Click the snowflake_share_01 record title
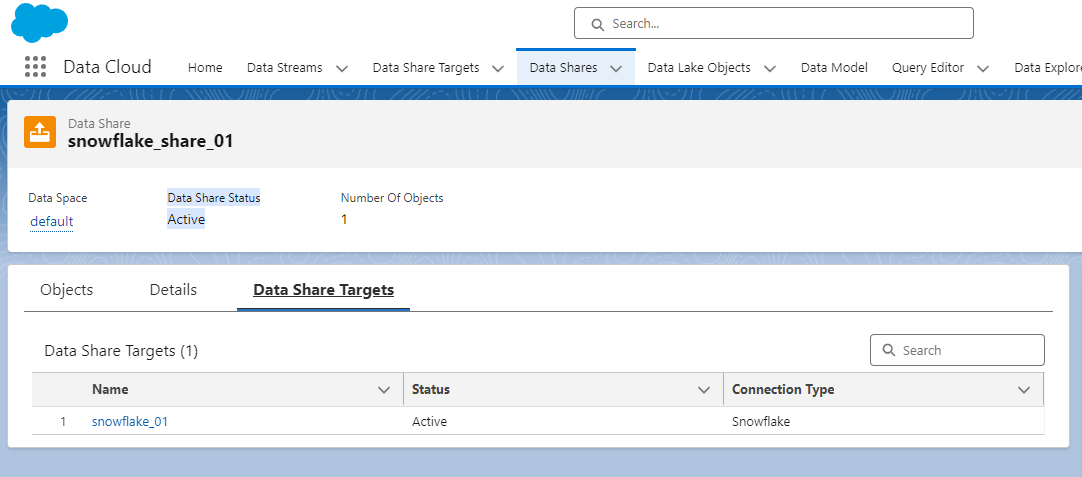This screenshot has height=477, width=1082. click(x=150, y=142)
